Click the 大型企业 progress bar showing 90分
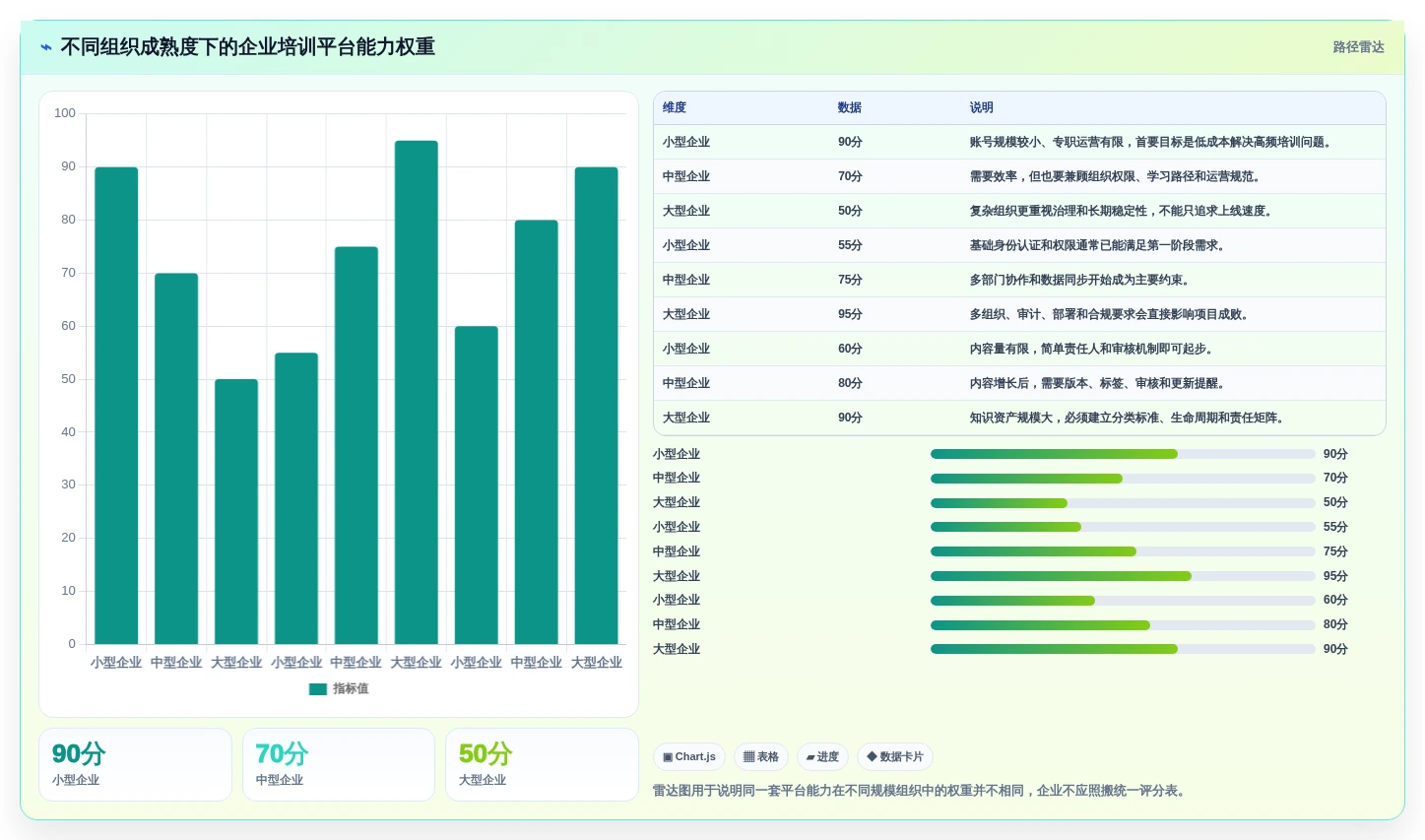1425x840 pixels. click(x=1123, y=649)
